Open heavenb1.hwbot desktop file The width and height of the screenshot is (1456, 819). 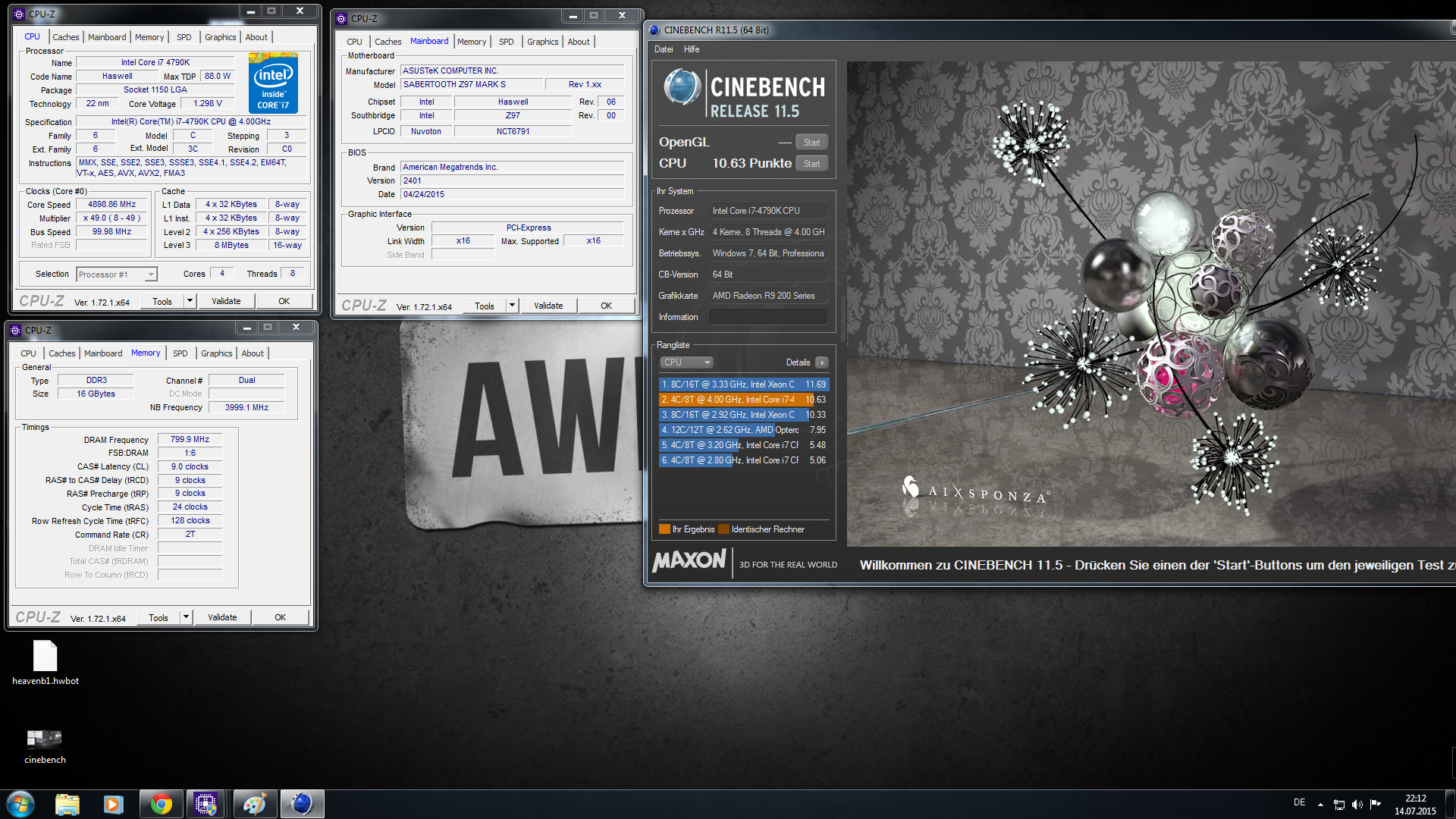[x=45, y=663]
